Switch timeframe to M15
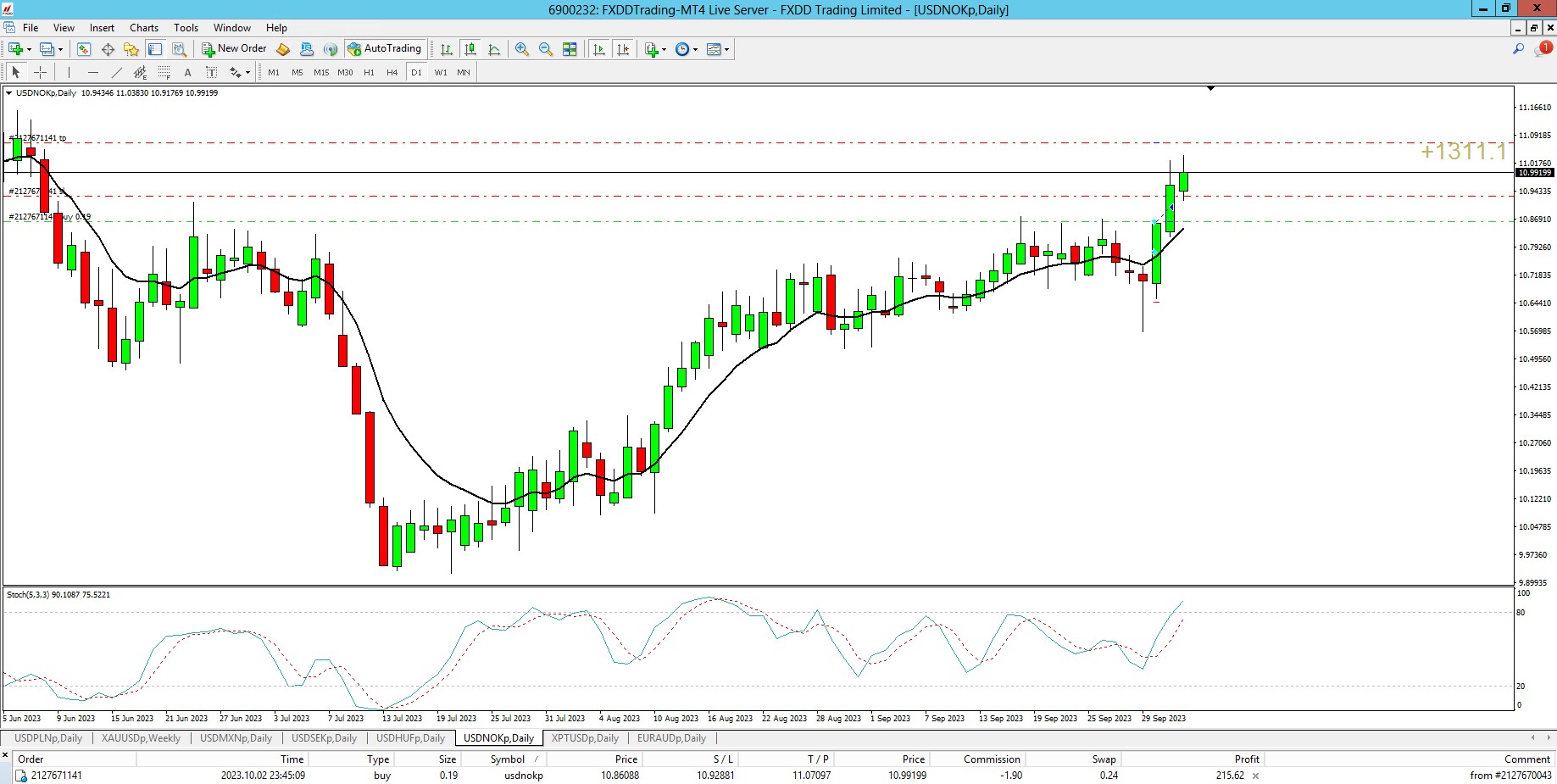This screenshot has height=784, width=1557. pyautogui.click(x=321, y=72)
